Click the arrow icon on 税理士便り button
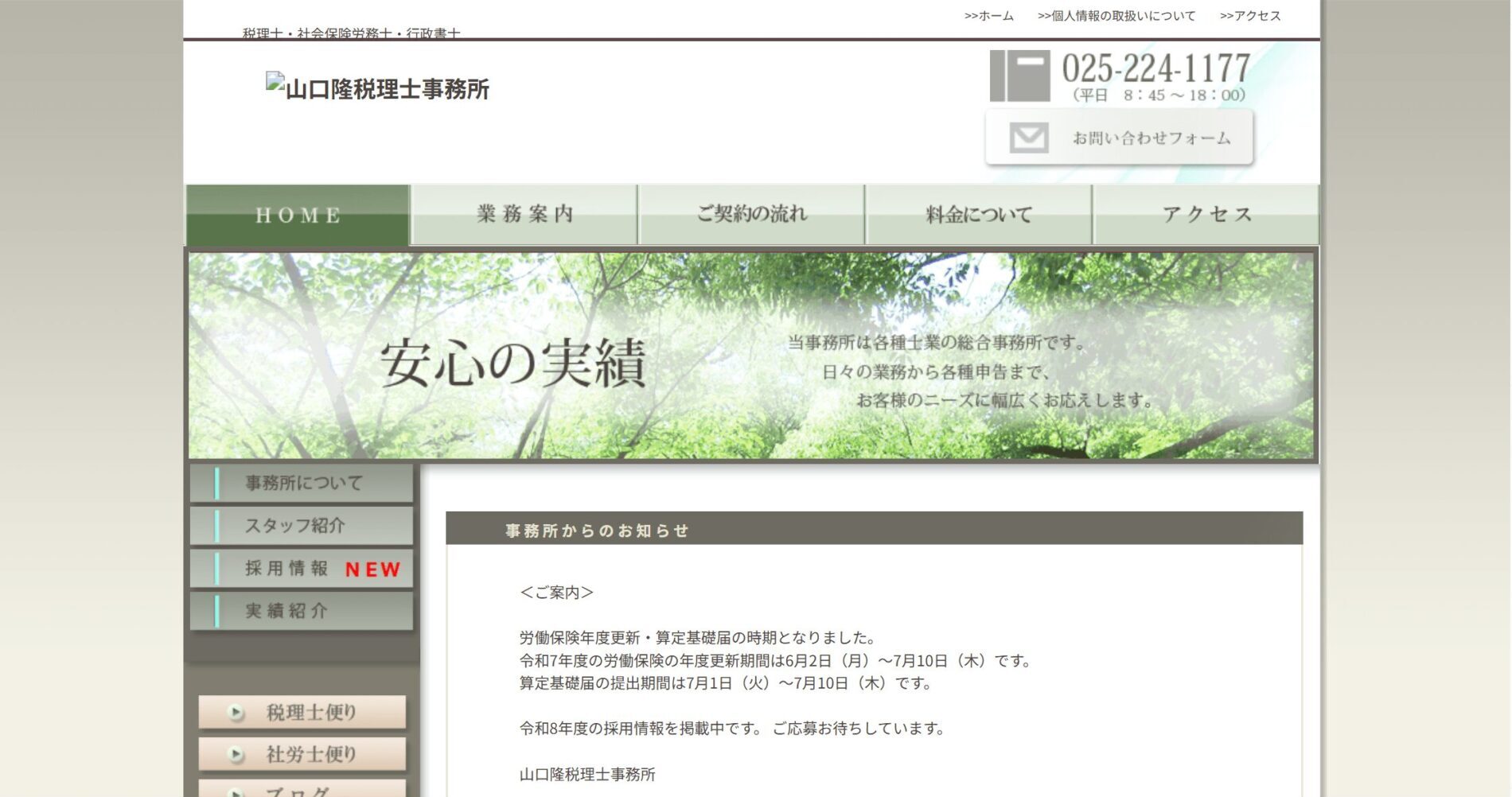Image resolution: width=1512 pixels, height=797 pixels. [x=236, y=713]
